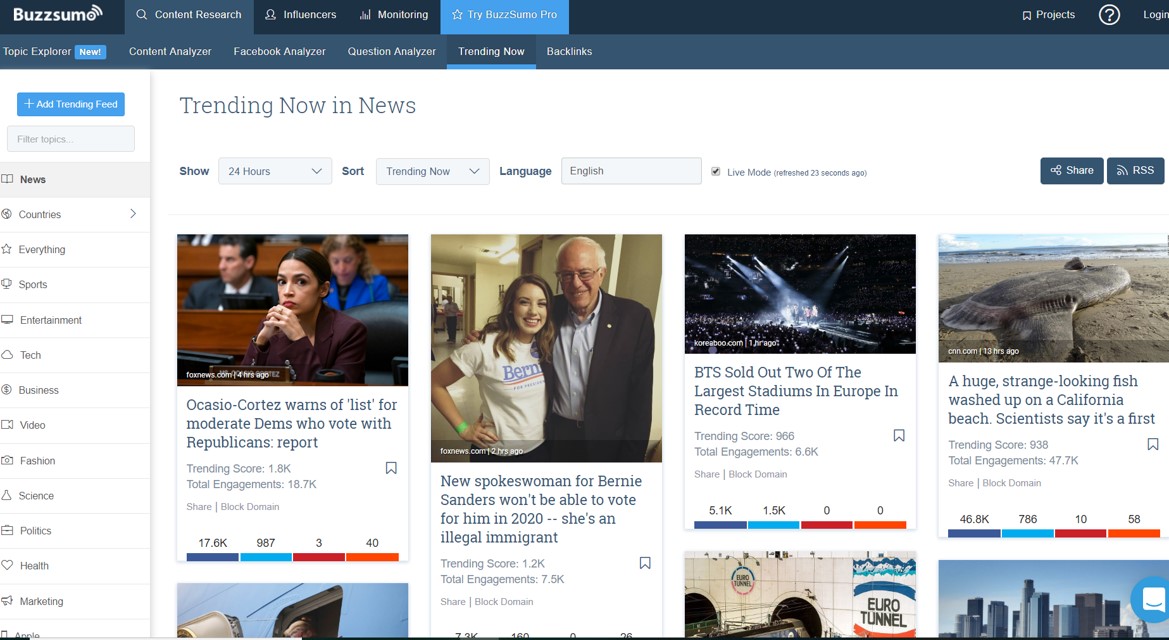The image size is (1169, 640).
Task: Open the Backlinks subtab
Action: tap(569, 51)
